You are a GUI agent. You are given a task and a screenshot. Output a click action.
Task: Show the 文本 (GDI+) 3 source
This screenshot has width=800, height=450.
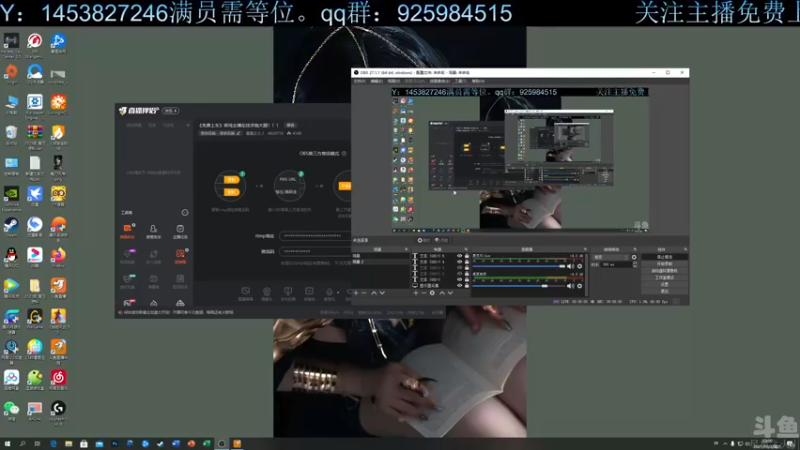pyautogui.click(x=459, y=268)
